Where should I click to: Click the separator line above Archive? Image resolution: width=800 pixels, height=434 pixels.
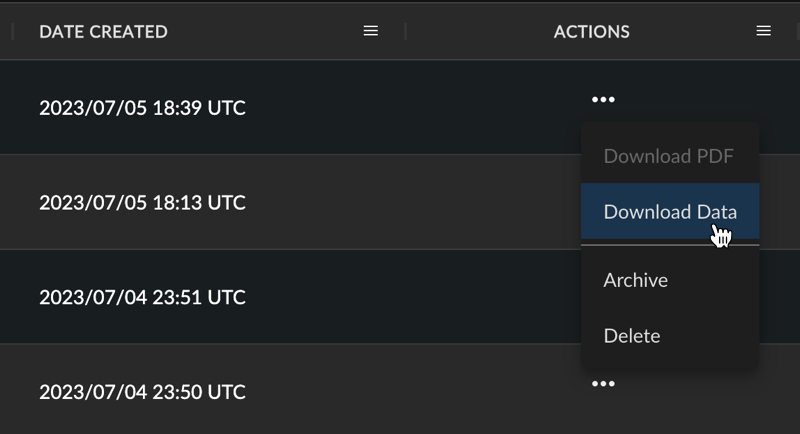point(670,245)
